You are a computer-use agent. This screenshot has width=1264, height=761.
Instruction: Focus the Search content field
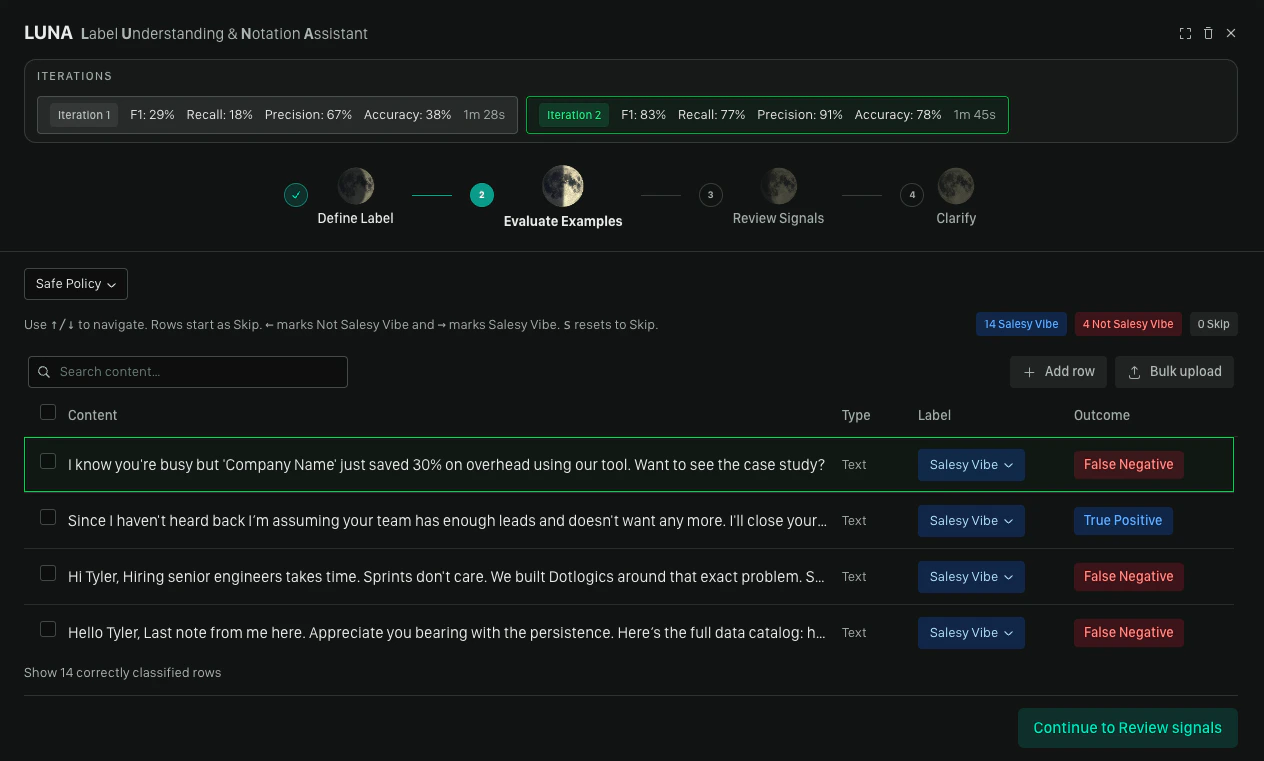188,372
